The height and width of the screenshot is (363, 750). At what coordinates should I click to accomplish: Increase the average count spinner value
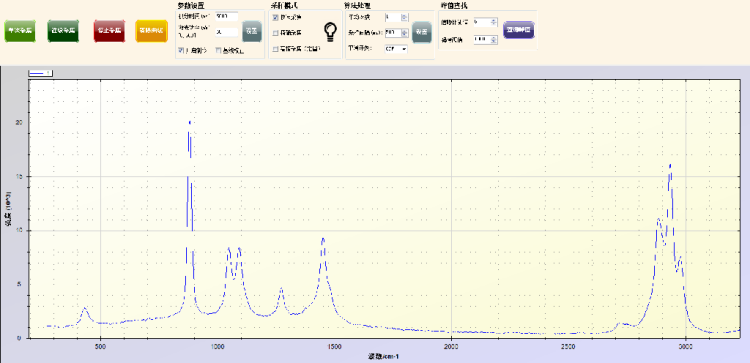[x=404, y=15]
